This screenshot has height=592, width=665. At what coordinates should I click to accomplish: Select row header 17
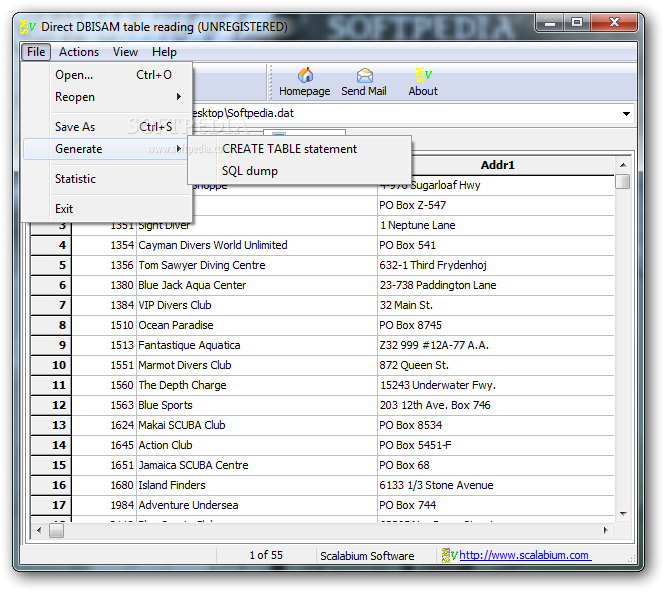tap(51, 505)
